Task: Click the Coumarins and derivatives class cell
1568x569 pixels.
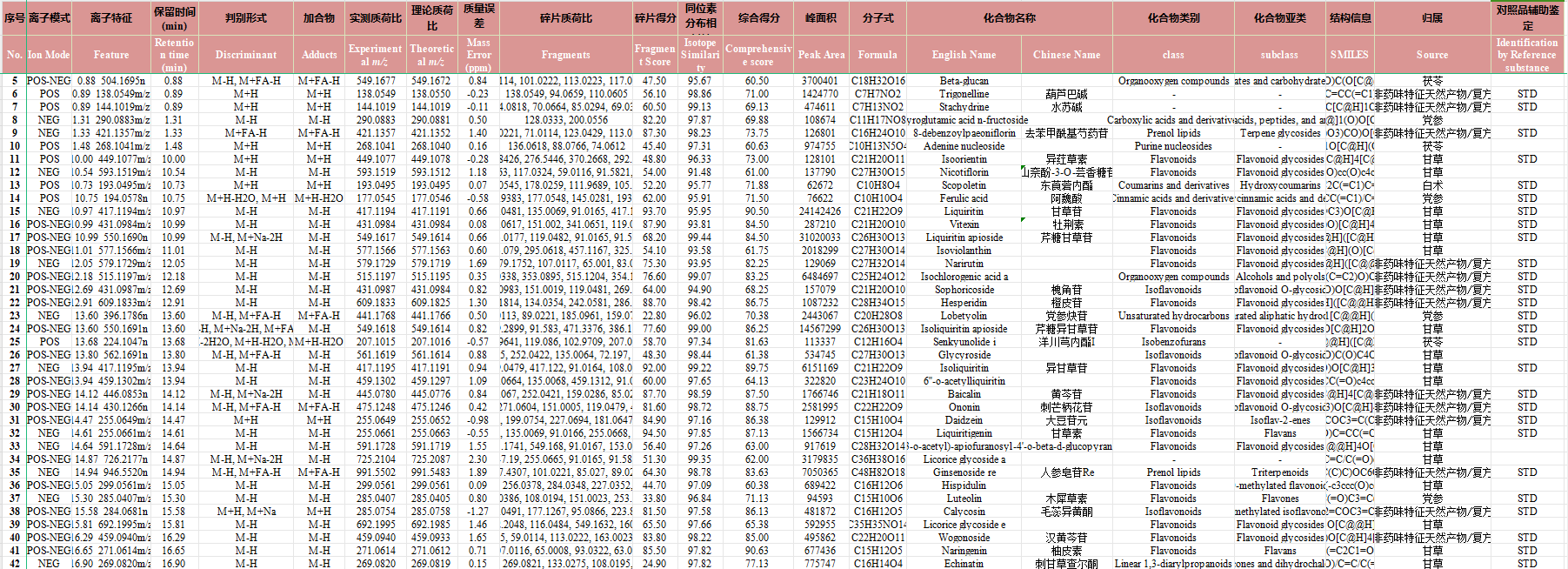Action: [x=1172, y=185]
